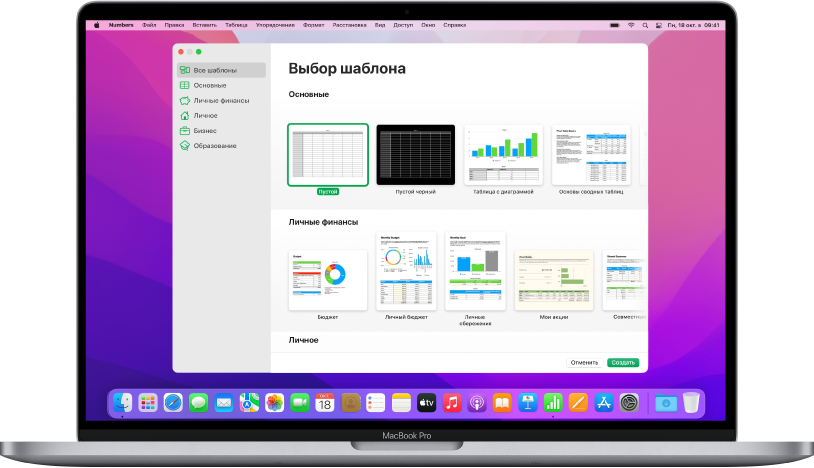Select Основные category in sidebar
The height and width of the screenshot is (468, 814).
click(221, 85)
